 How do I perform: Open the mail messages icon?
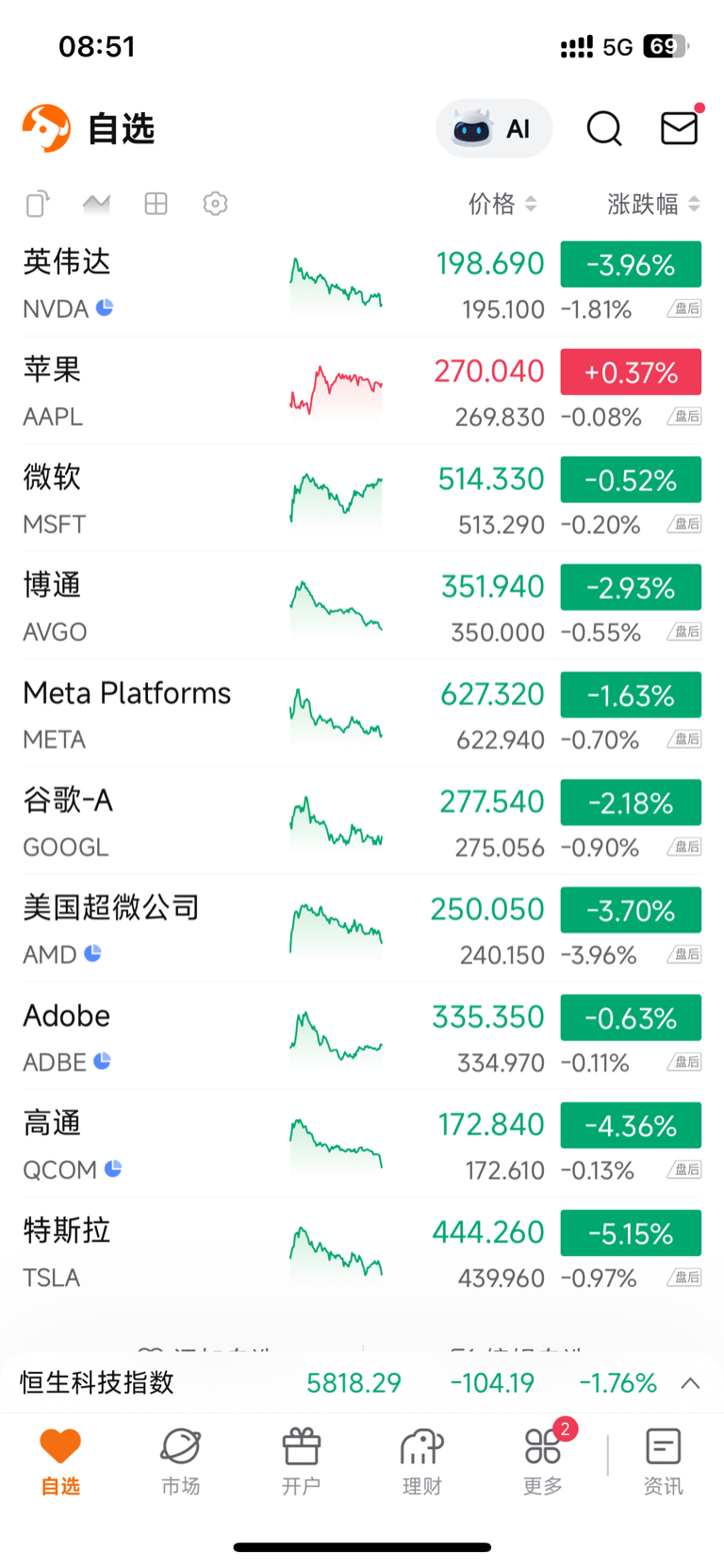(x=679, y=128)
